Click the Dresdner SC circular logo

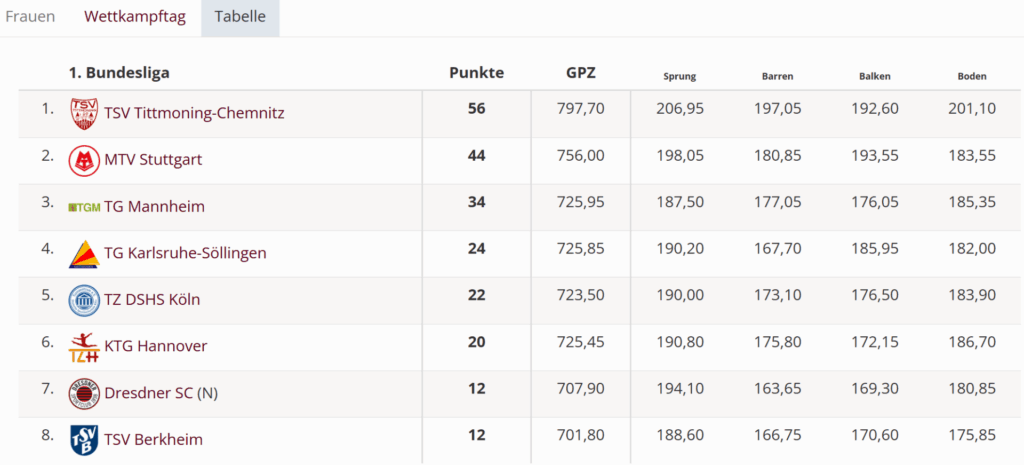tap(84, 394)
